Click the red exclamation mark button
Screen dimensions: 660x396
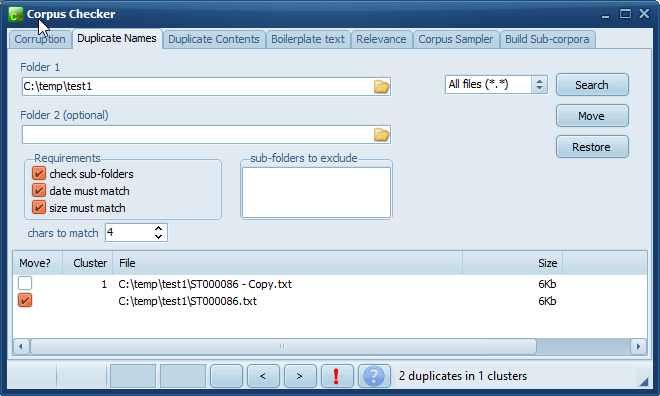(337, 376)
